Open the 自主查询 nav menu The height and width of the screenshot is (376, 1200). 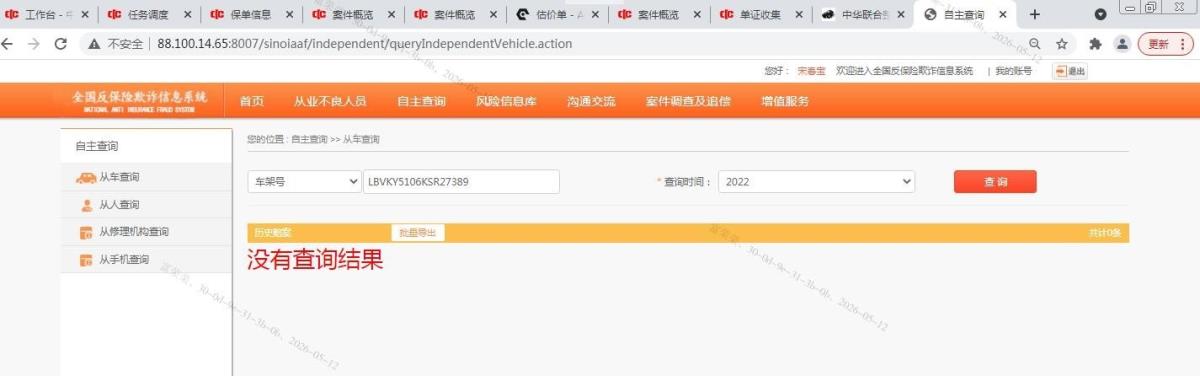coord(421,101)
